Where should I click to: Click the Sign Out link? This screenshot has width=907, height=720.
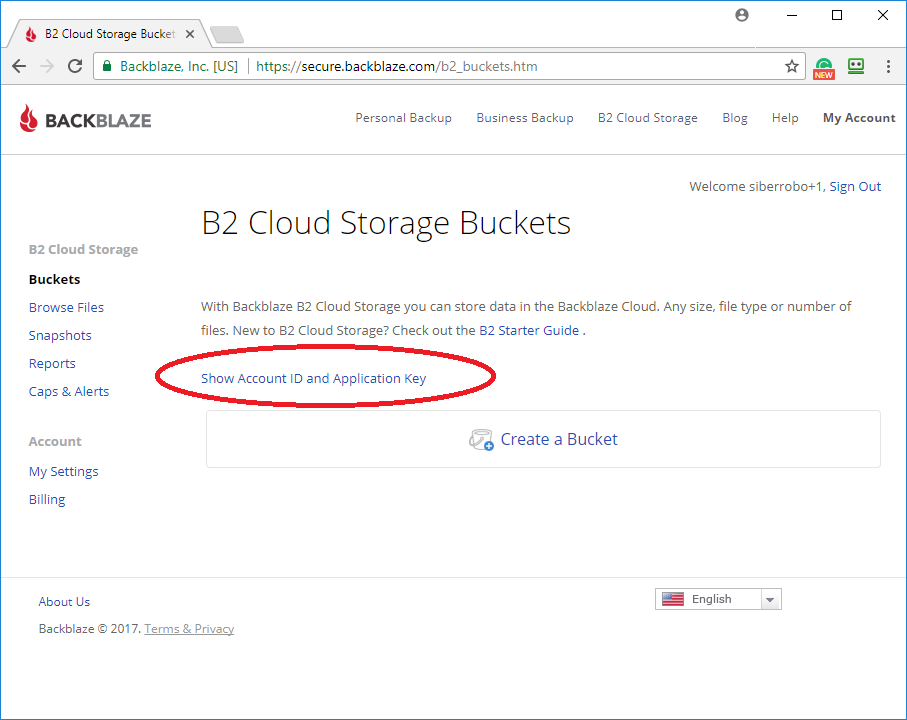point(855,187)
